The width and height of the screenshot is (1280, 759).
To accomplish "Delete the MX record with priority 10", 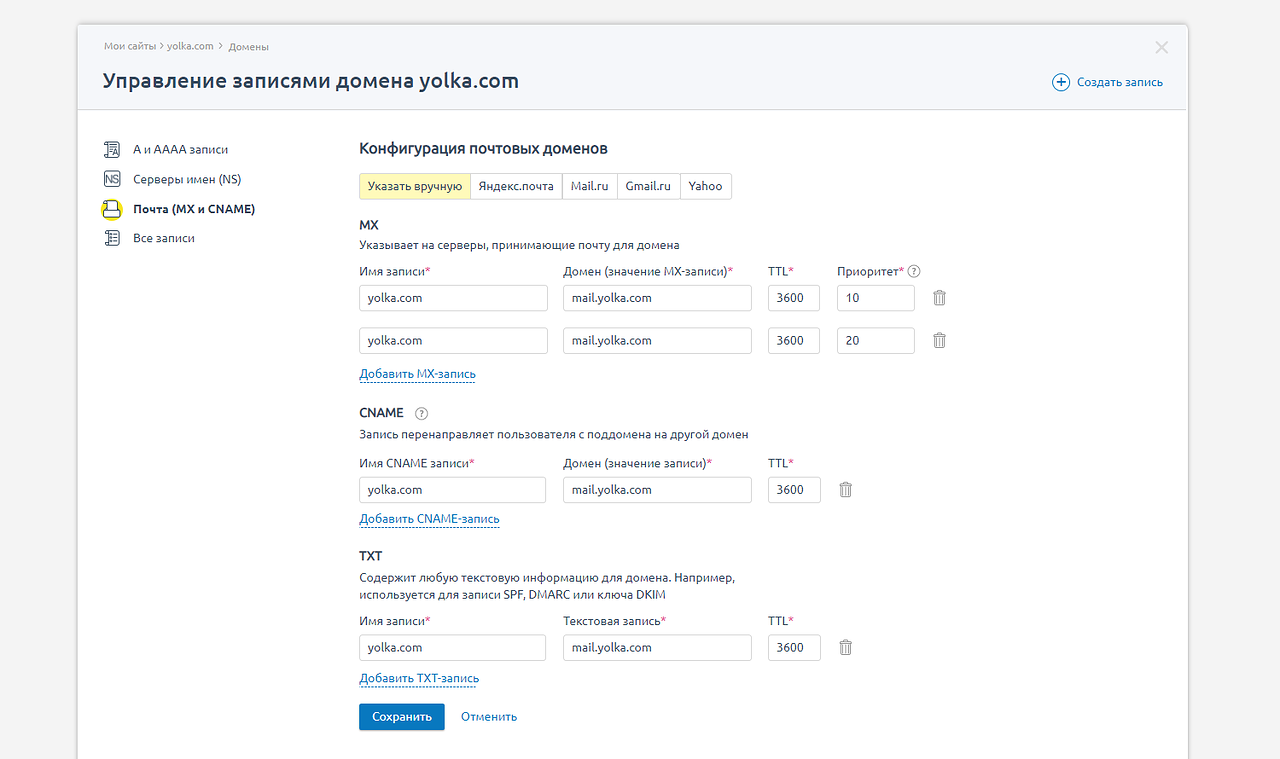I will point(939,298).
